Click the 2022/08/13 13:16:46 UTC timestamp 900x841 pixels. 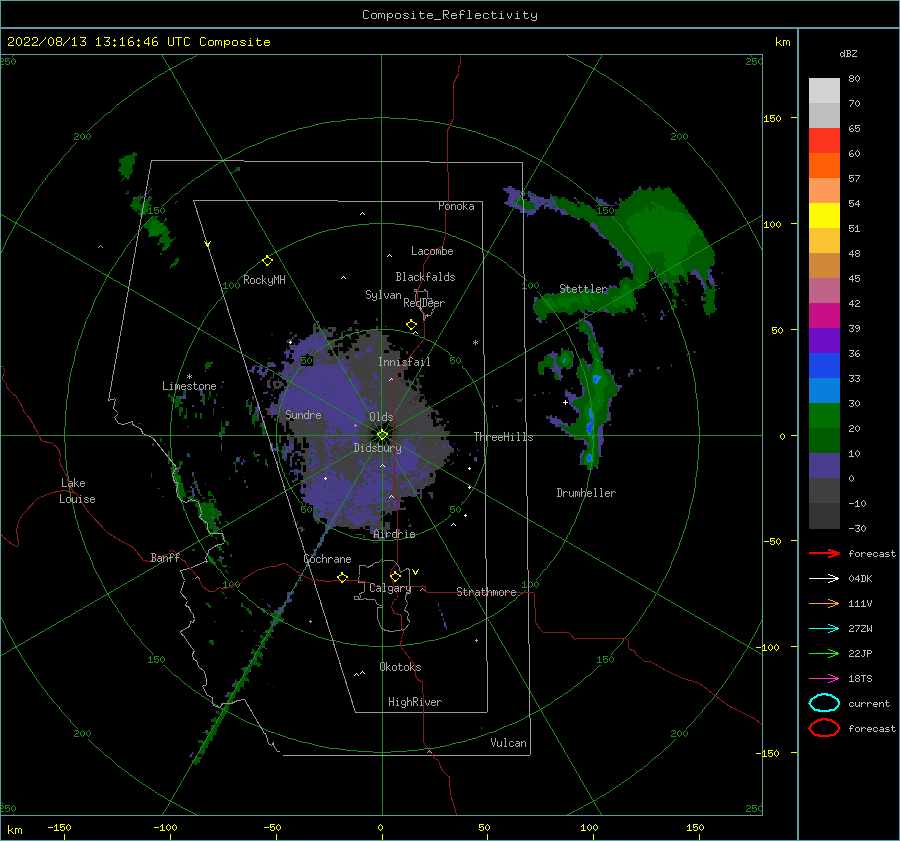pyautogui.click(x=138, y=42)
